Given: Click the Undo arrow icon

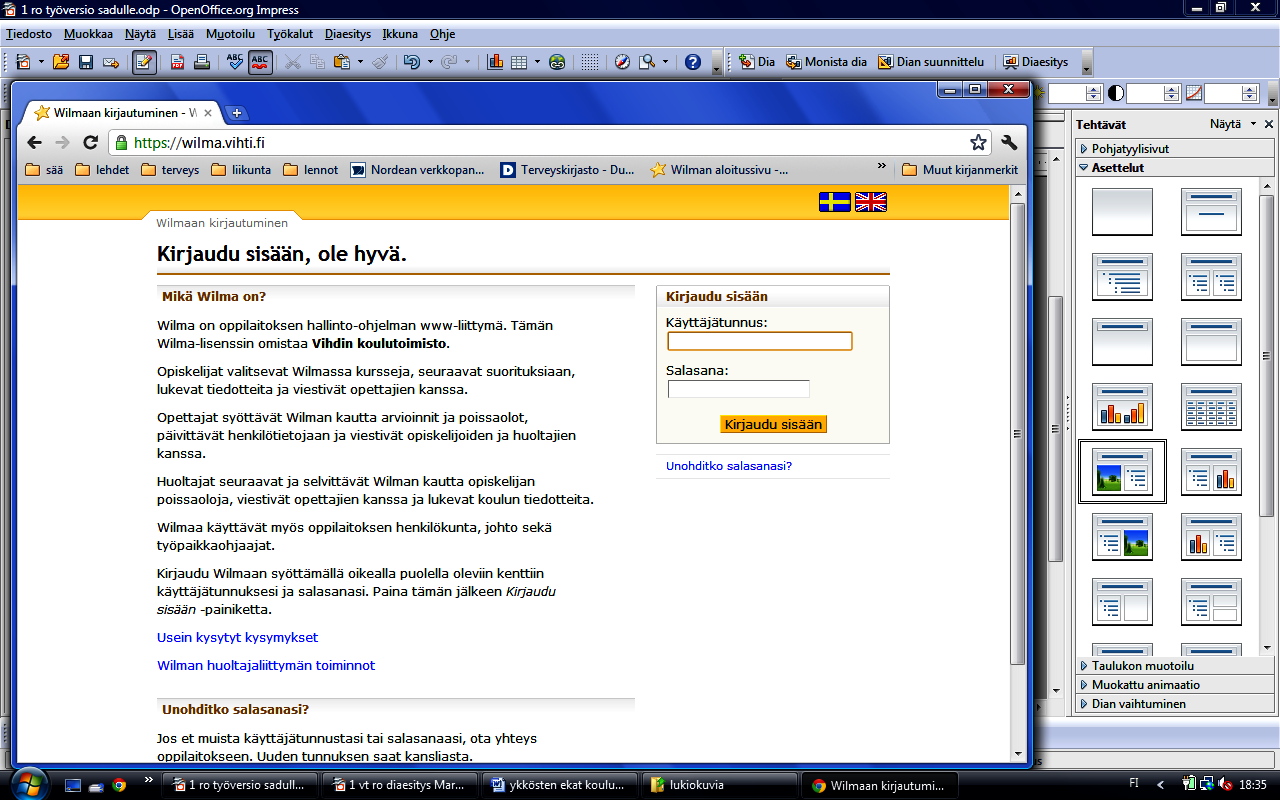Looking at the screenshot, I should [412, 62].
